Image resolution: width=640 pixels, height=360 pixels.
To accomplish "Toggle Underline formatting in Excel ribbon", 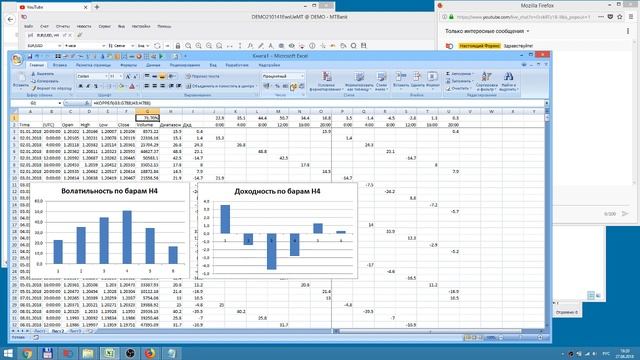I will (96, 86).
